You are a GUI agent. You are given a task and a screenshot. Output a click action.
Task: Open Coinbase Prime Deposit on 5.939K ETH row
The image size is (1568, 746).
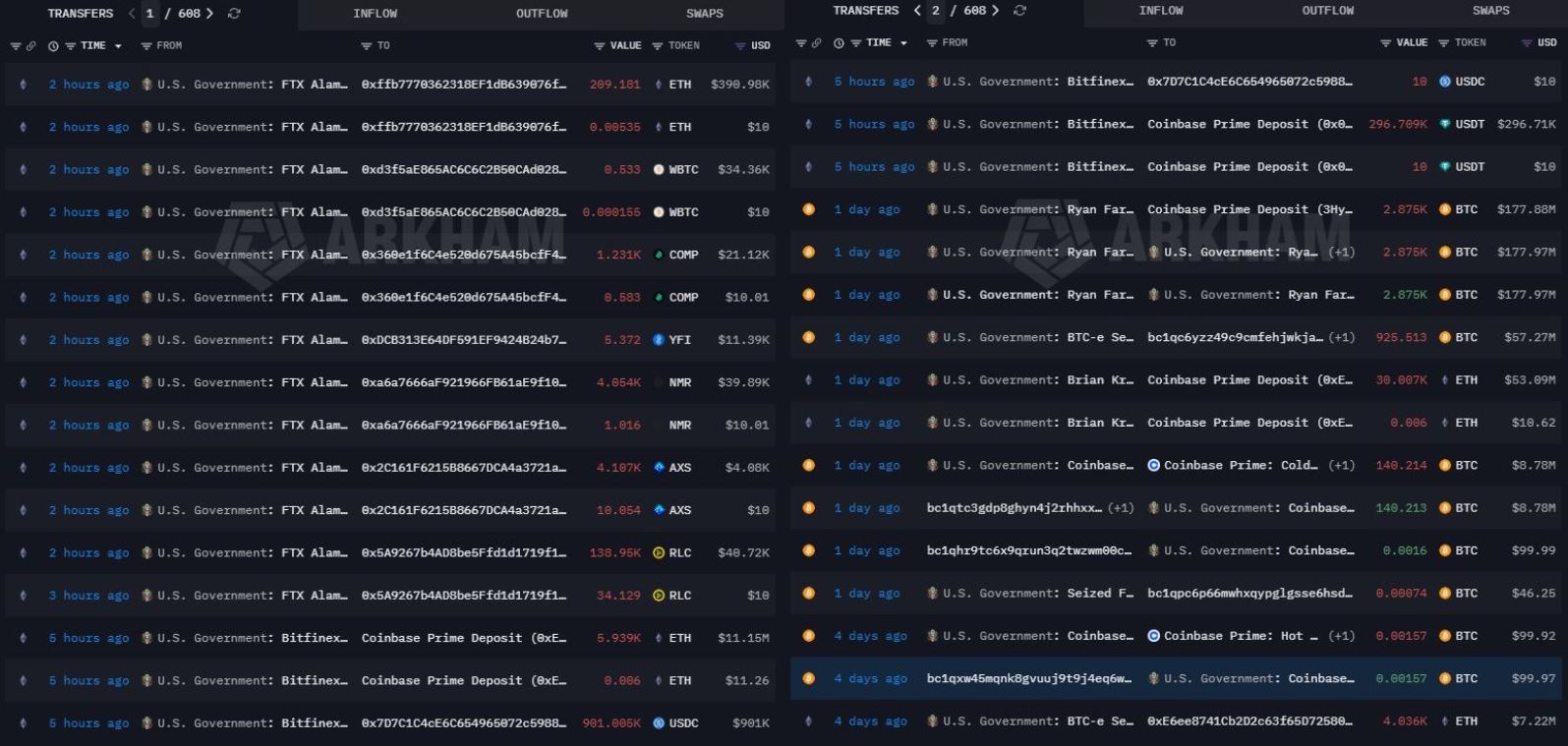(x=464, y=638)
